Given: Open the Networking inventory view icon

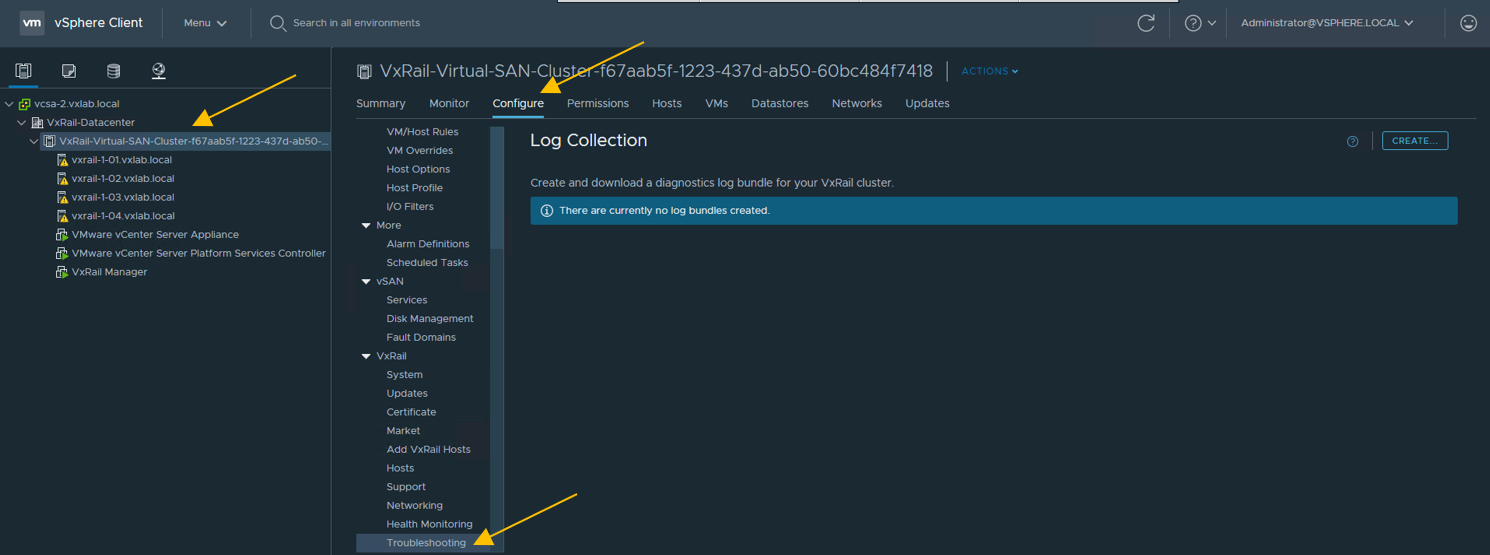Looking at the screenshot, I should [159, 71].
